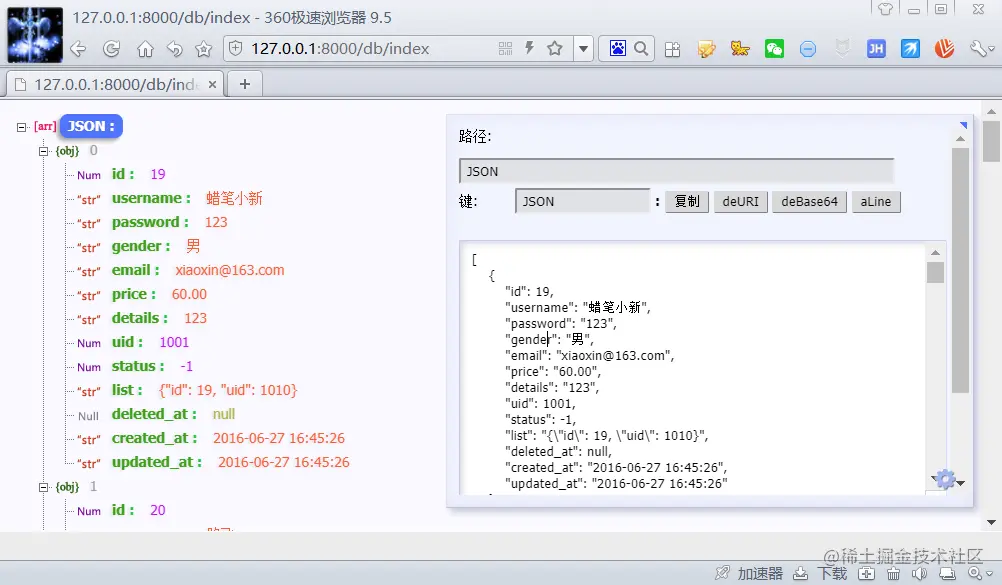Open the gear settings icon in panel
This screenshot has height=585, width=1002.
946,479
